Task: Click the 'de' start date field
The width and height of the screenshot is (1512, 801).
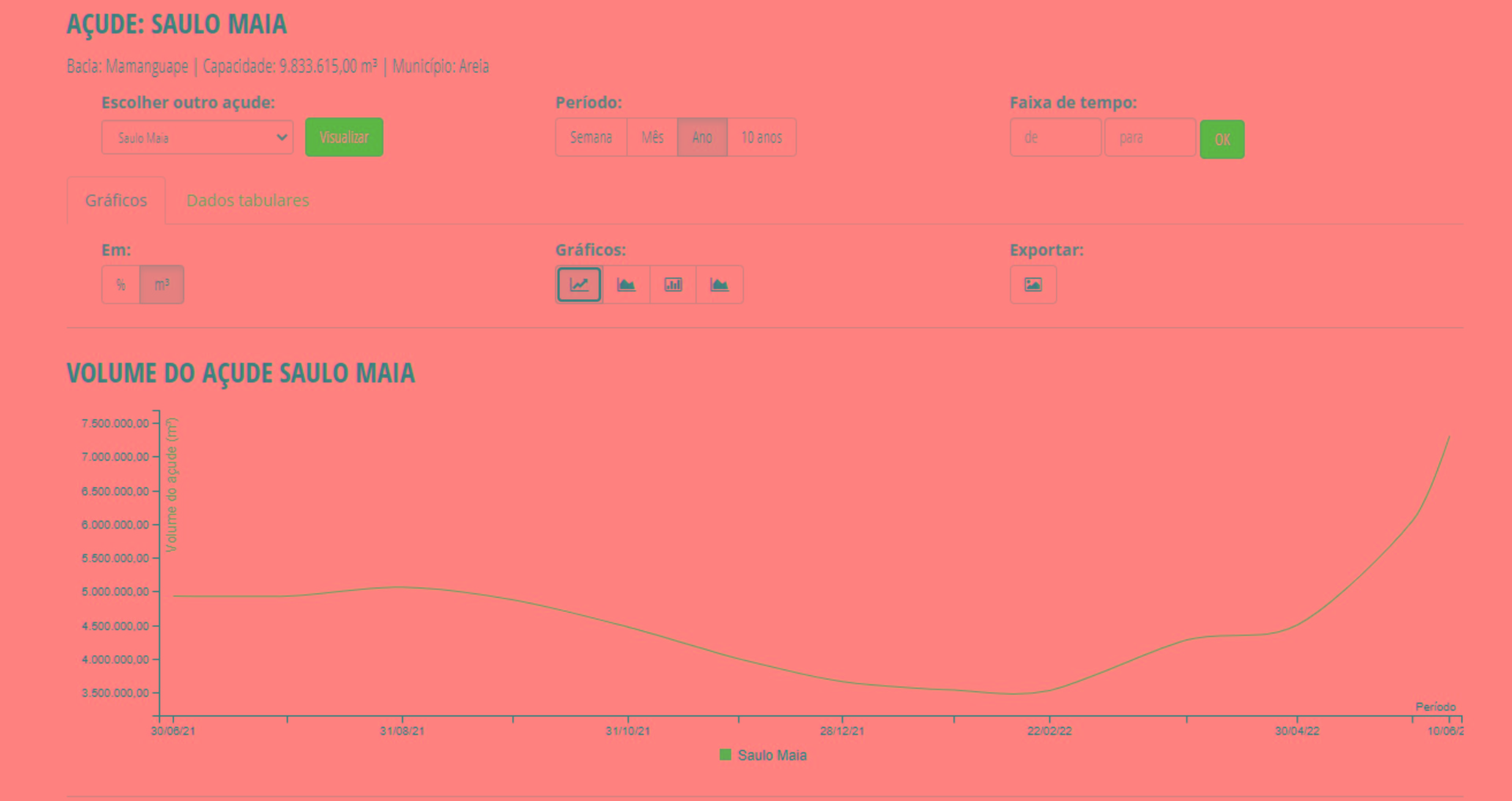Action: (1055, 137)
